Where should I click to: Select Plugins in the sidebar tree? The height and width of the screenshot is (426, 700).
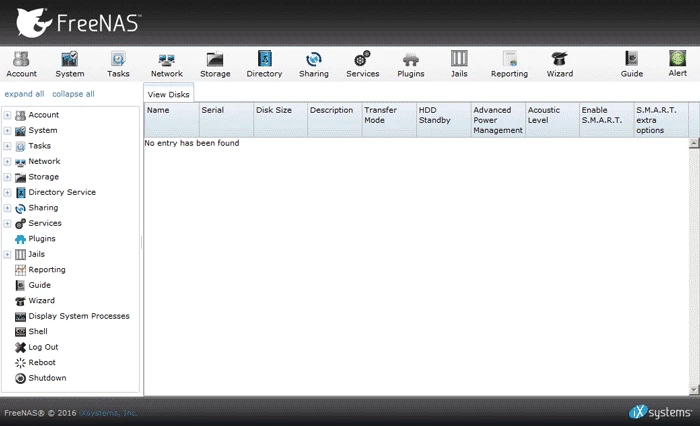pos(42,238)
